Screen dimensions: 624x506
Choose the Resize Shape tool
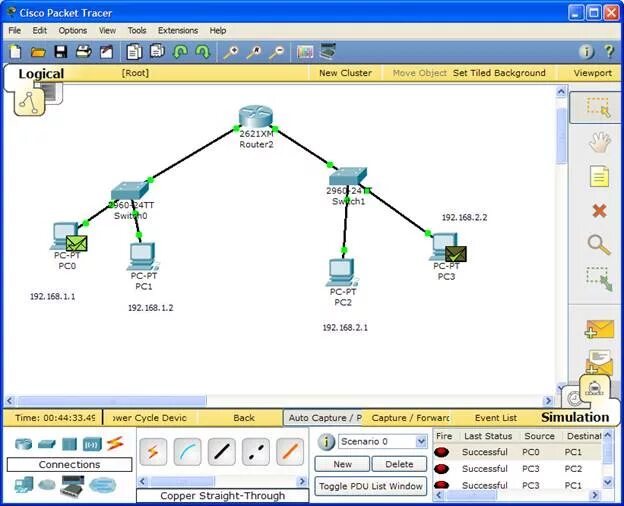pyautogui.click(x=599, y=279)
